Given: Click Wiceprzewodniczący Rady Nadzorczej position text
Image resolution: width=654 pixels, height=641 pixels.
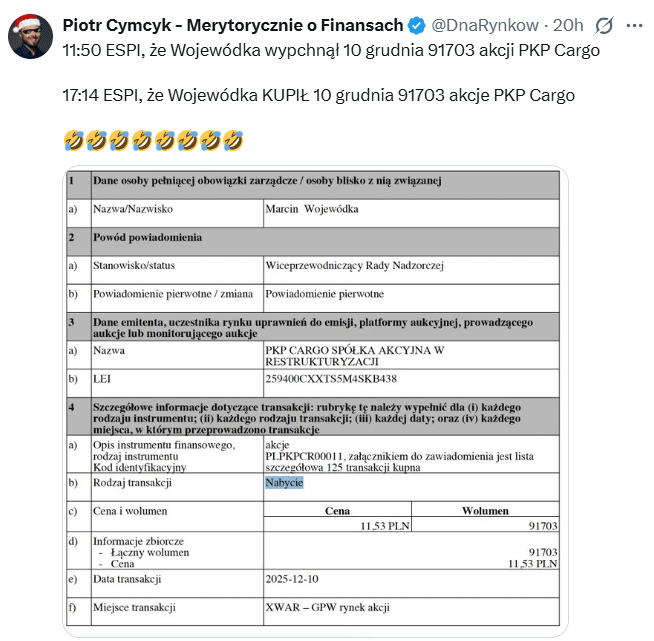Looking at the screenshot, I should point(354,265).
